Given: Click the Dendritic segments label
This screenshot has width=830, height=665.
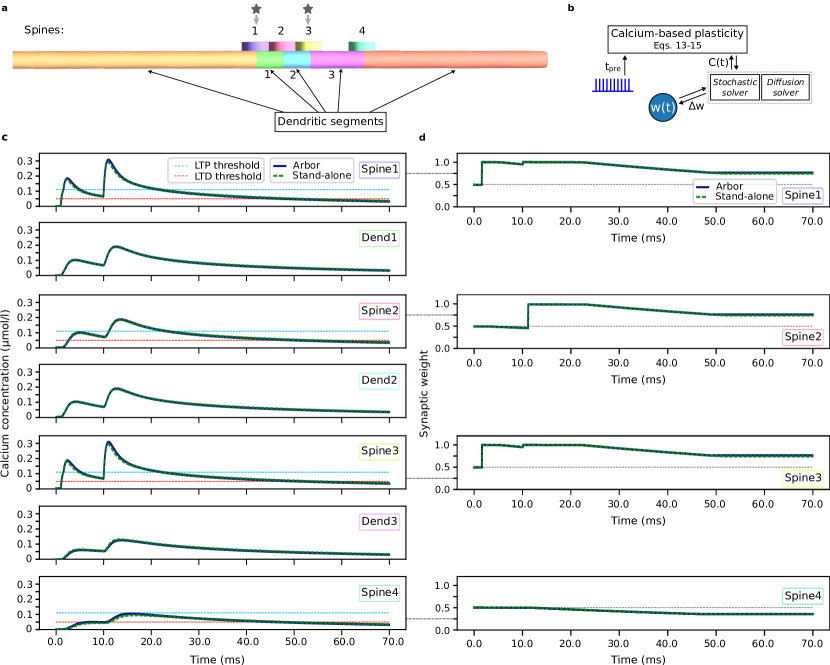Looking at the screenshot, I should 330,121.
